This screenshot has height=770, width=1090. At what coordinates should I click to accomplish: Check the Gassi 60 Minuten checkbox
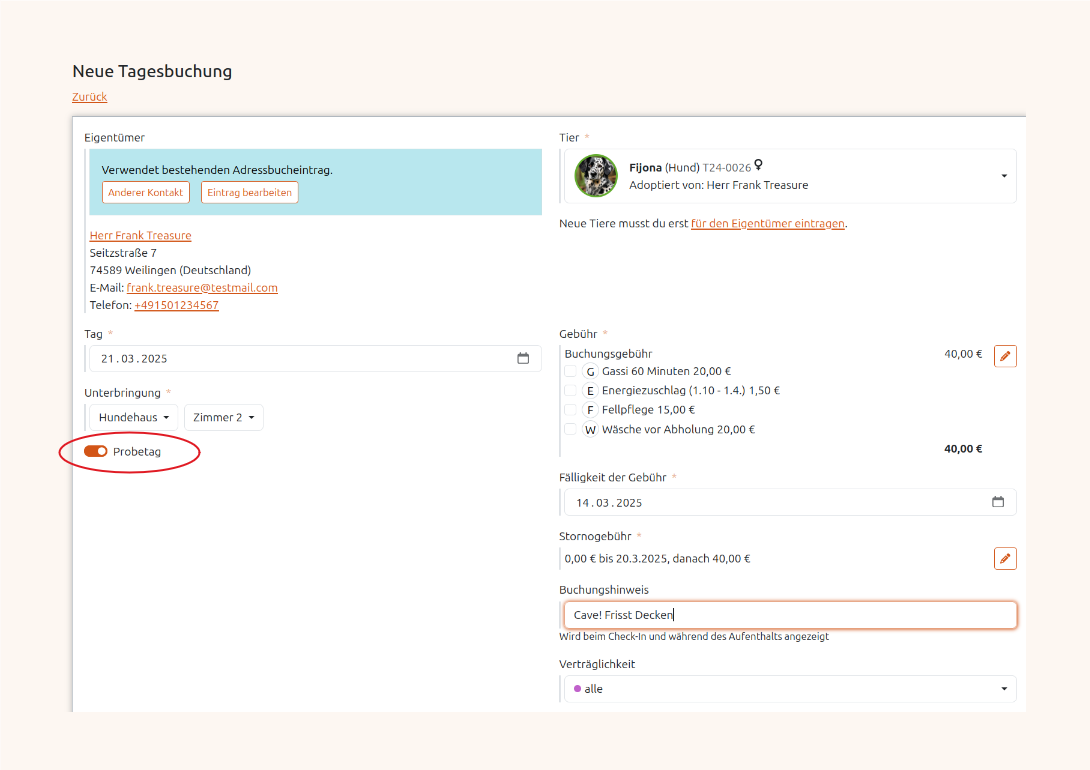570,371
